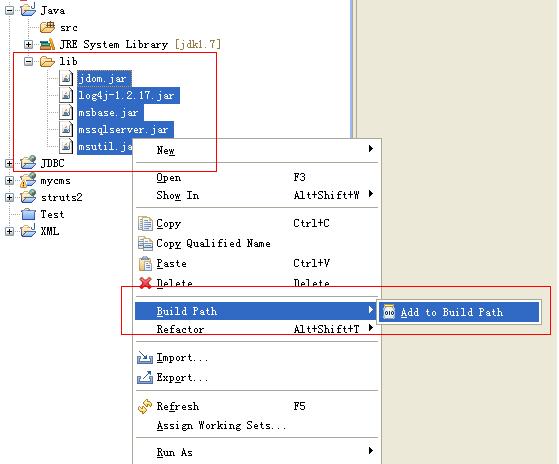Screen dimensions: 559x464
Task: Choose Export... from the context menu
Action: (x=256, y=377)
